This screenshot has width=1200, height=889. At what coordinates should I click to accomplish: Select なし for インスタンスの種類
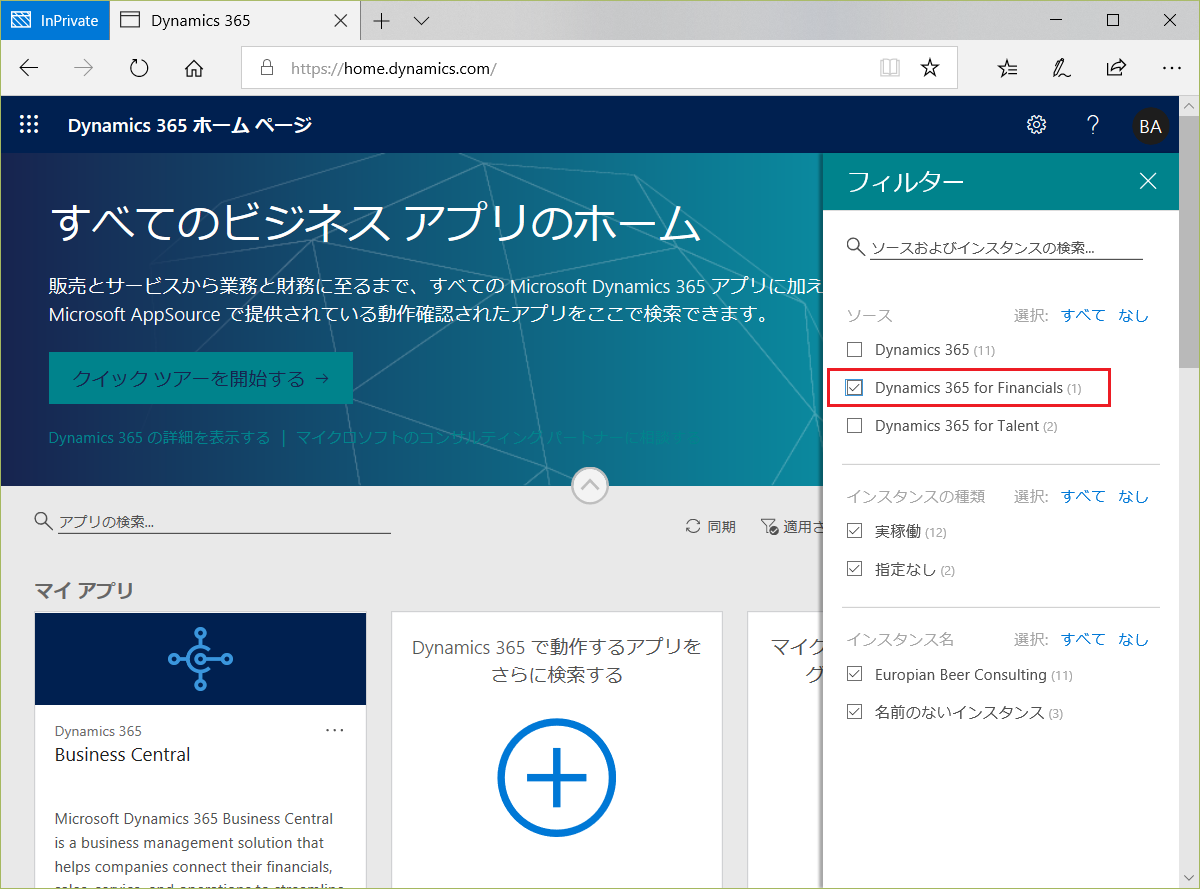coord(1133,496)
